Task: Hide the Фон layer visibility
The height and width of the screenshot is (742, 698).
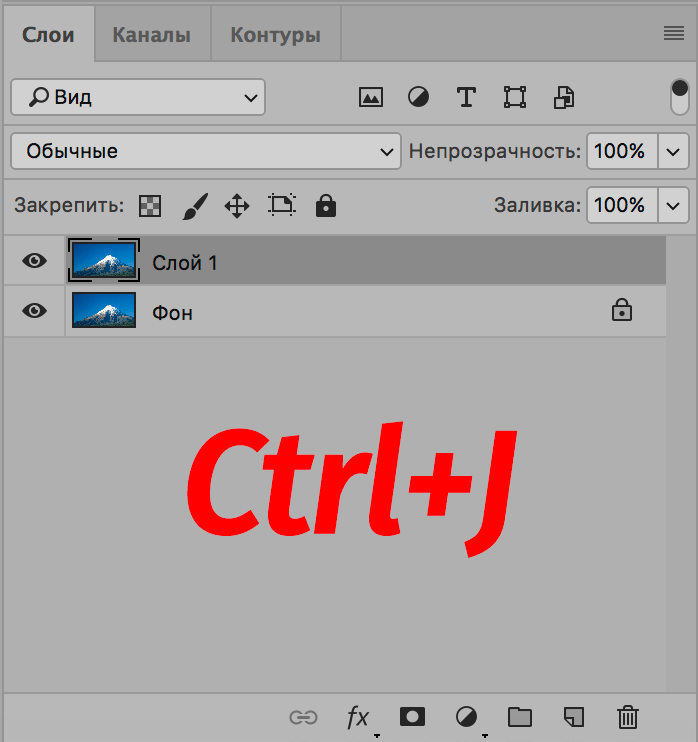Action: point(35,311)
